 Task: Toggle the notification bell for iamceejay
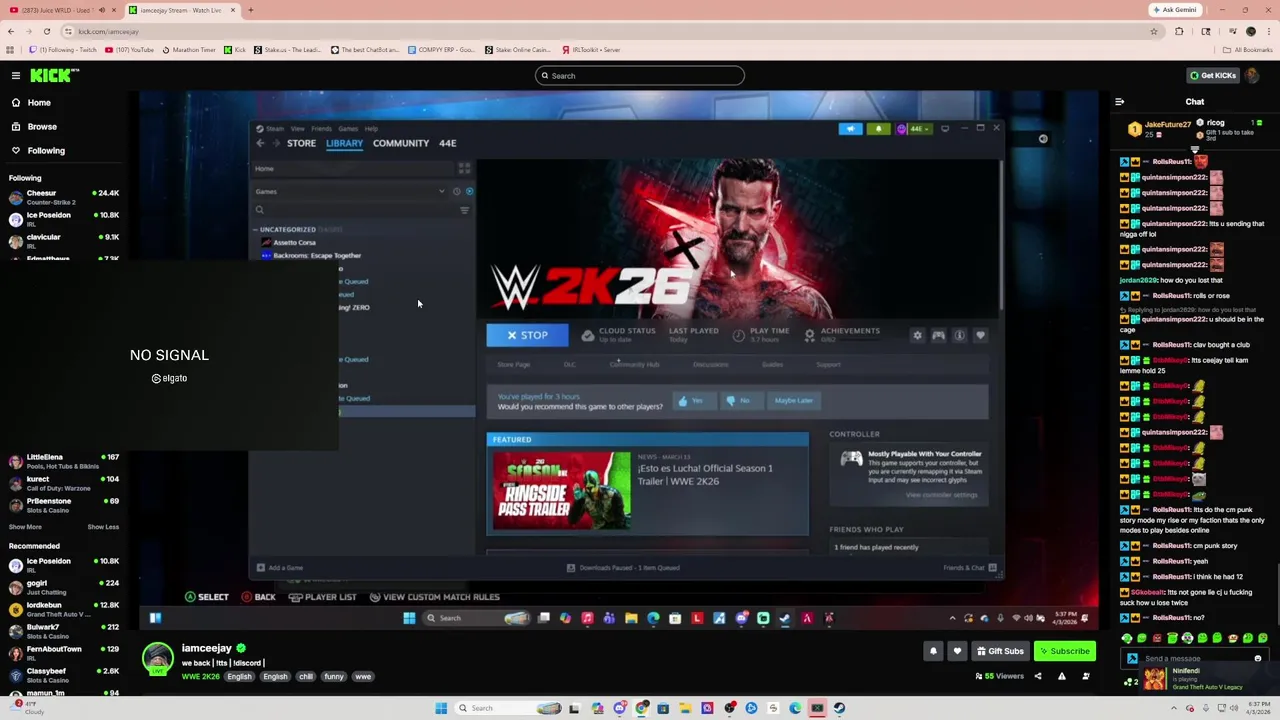[933, 651]
